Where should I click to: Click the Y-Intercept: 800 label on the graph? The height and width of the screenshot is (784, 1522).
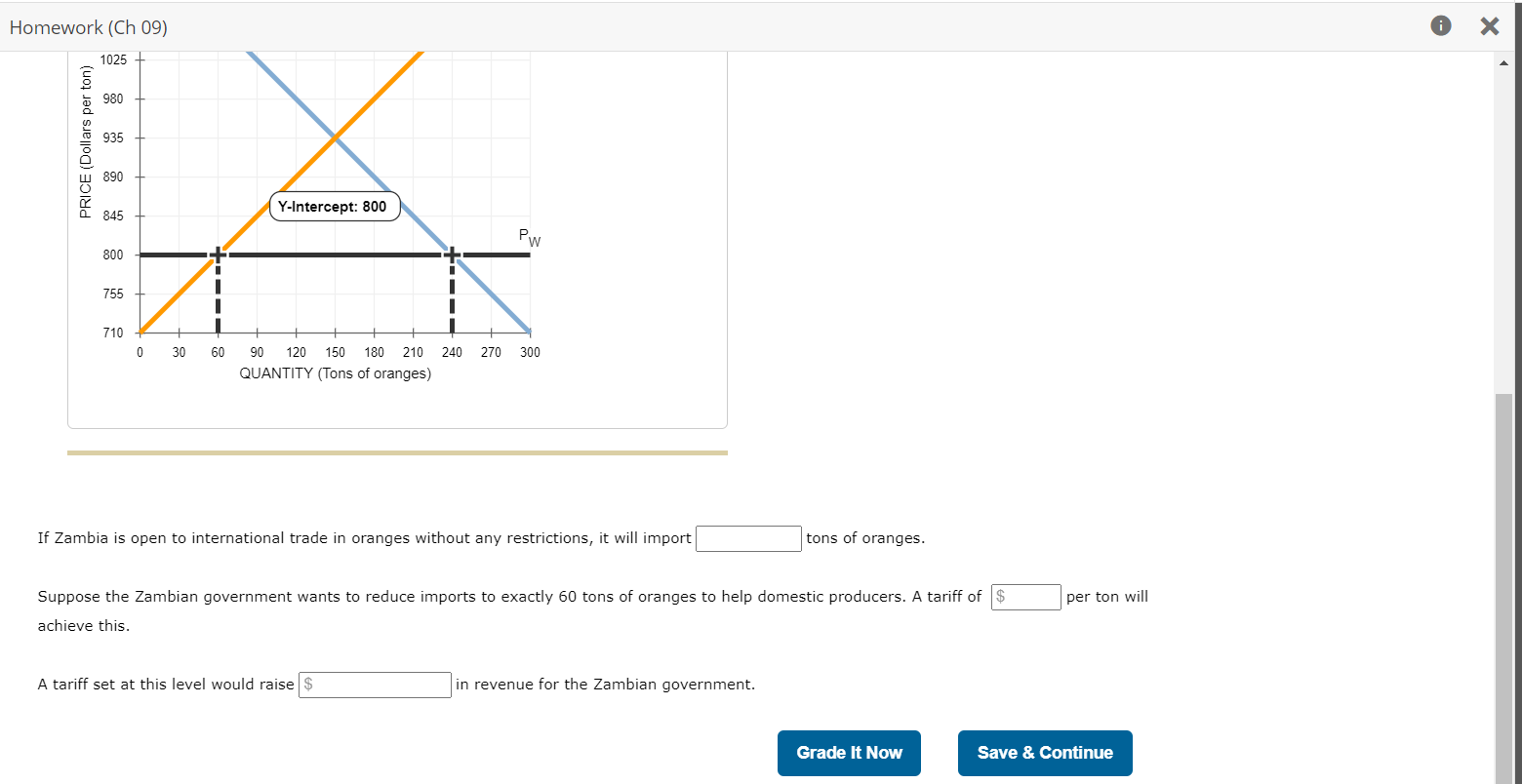click(x=334, y=206)
